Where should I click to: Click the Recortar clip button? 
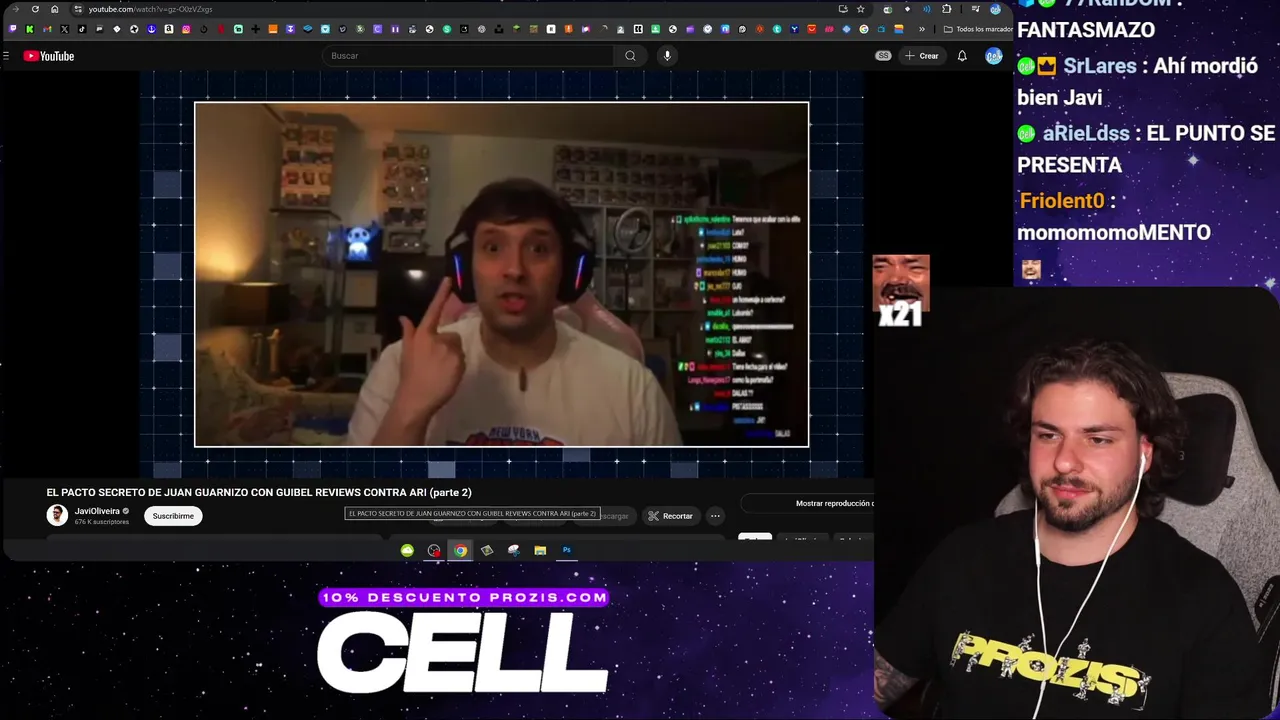point(670,516)
